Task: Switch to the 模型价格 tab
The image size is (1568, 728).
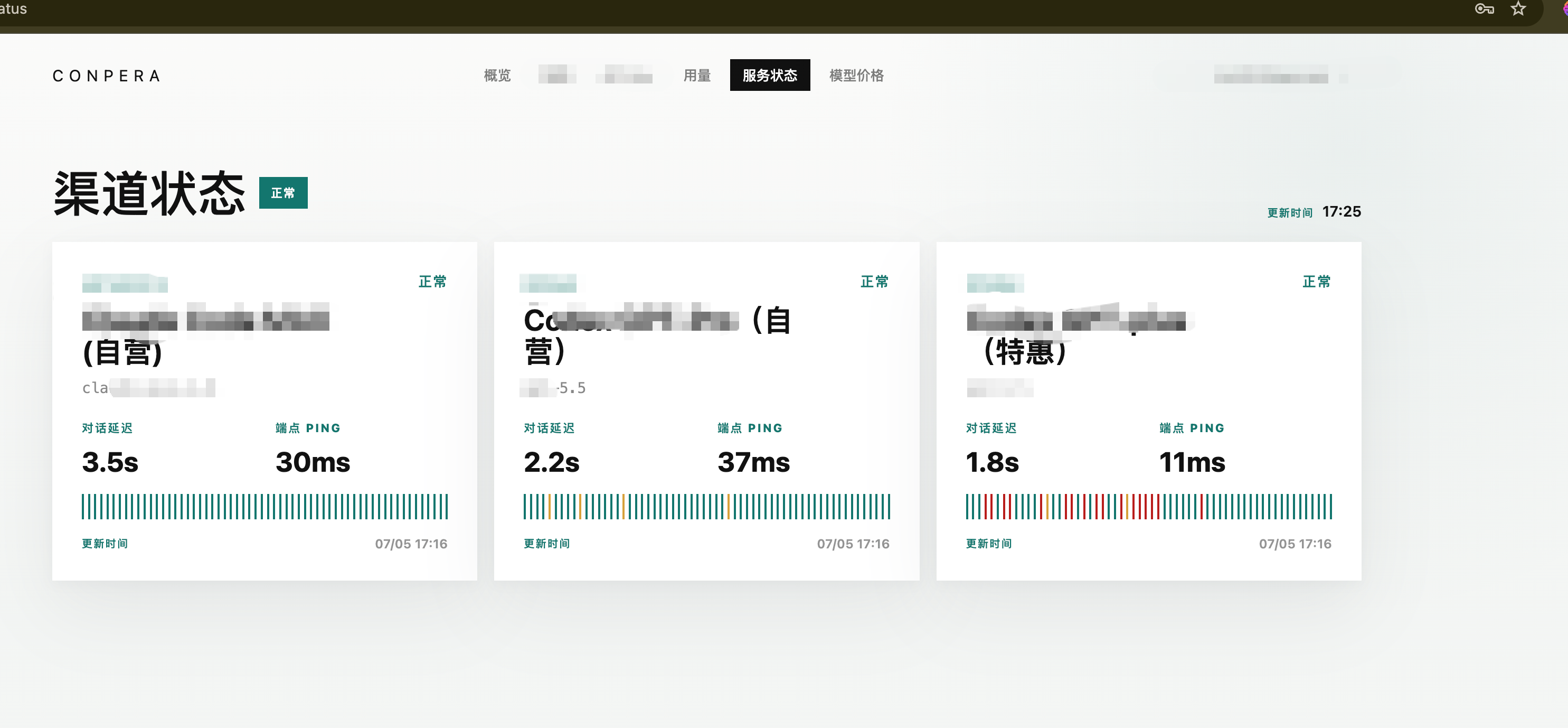Action: 856,76
